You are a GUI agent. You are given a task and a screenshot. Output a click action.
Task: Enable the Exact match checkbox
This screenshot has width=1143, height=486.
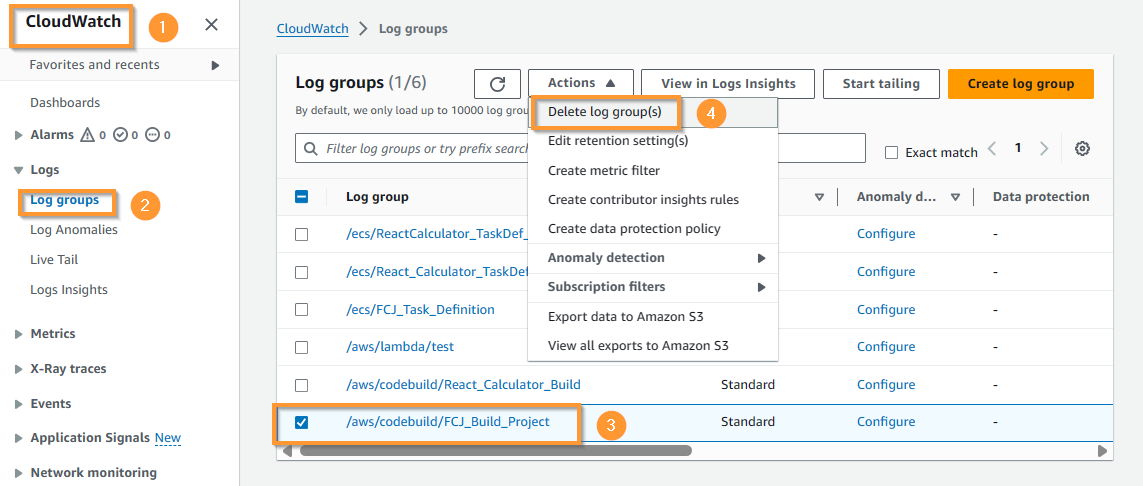(891, 152)
